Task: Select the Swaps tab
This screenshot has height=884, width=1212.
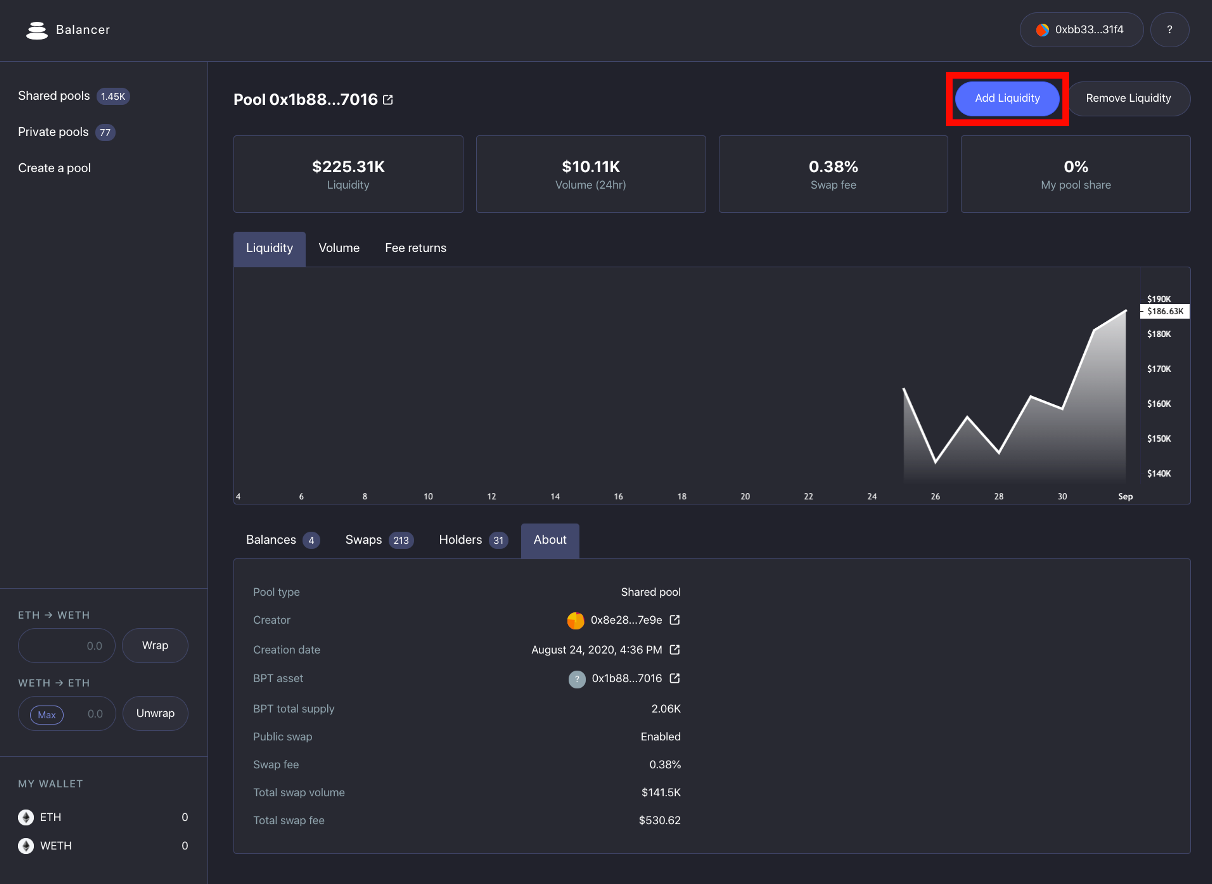Action: tap(365, 540)
